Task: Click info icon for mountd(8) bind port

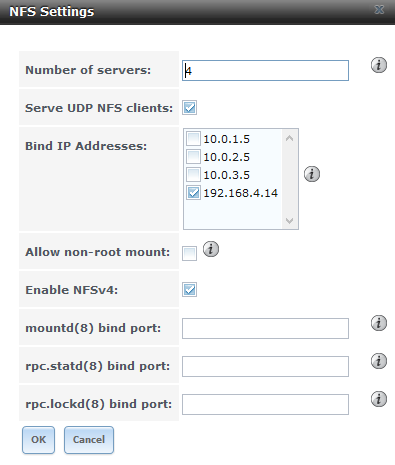Action: tap(379, 323)
